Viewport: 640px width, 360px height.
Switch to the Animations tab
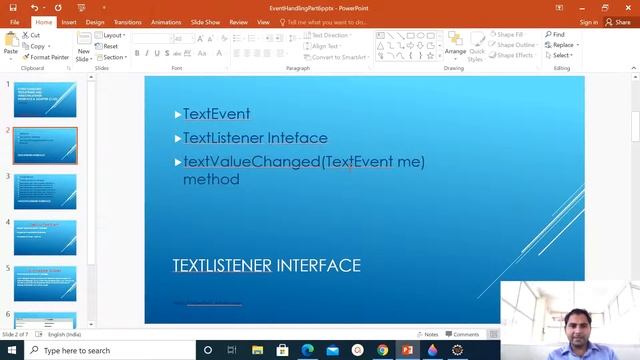(166, 22)
